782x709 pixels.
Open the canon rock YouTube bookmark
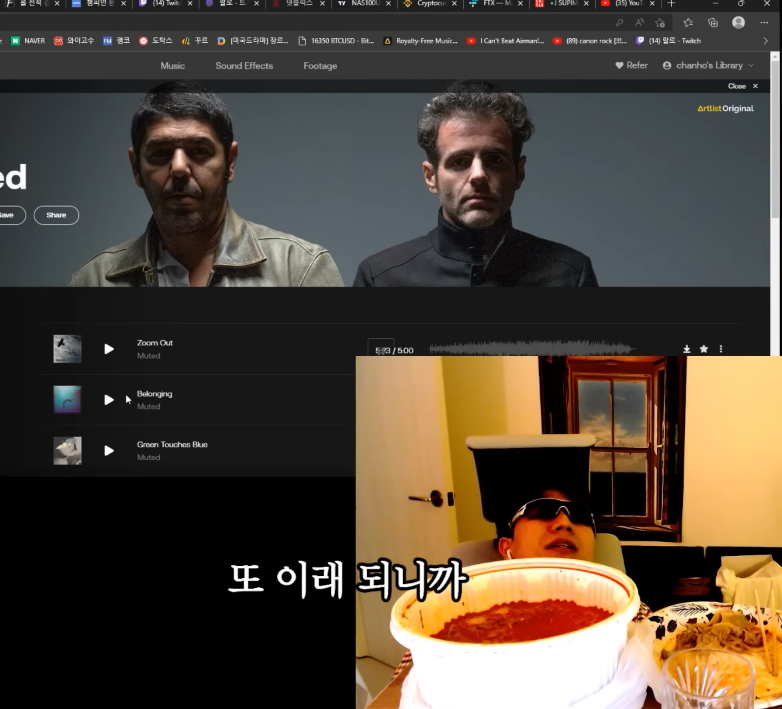[x=590, y=41]
